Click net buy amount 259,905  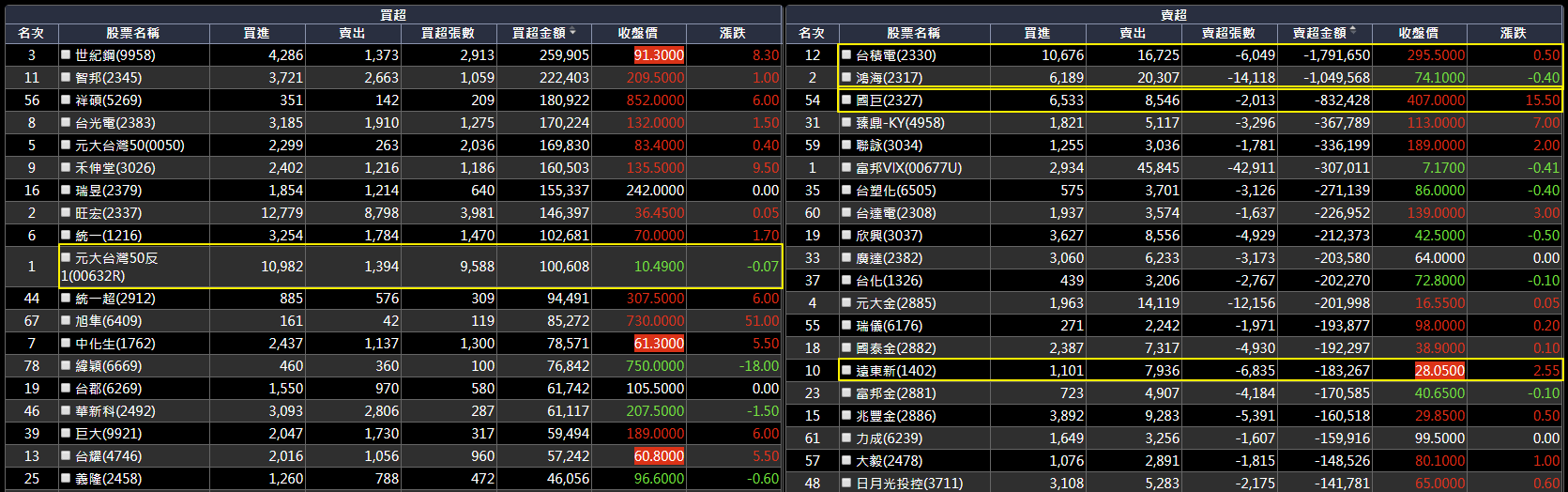tap(564, 55)
